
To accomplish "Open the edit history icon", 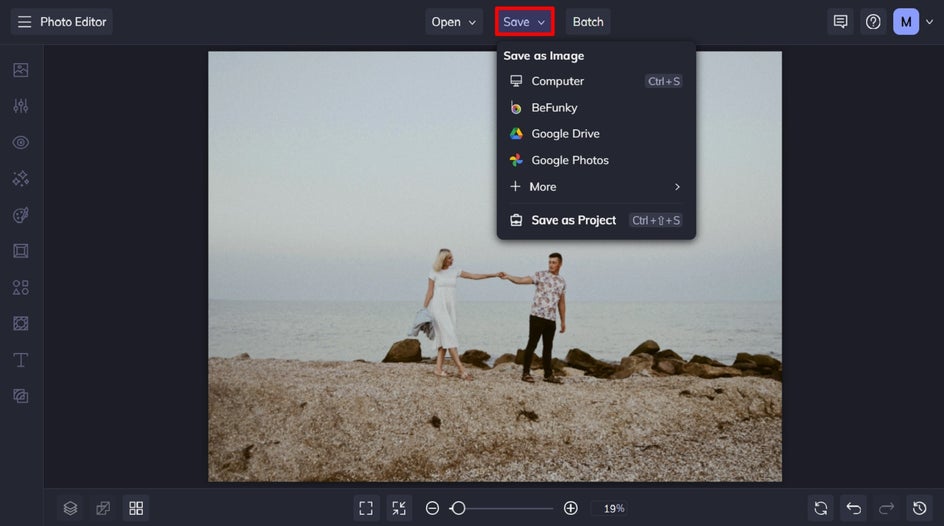I will [x=919, y=509].
